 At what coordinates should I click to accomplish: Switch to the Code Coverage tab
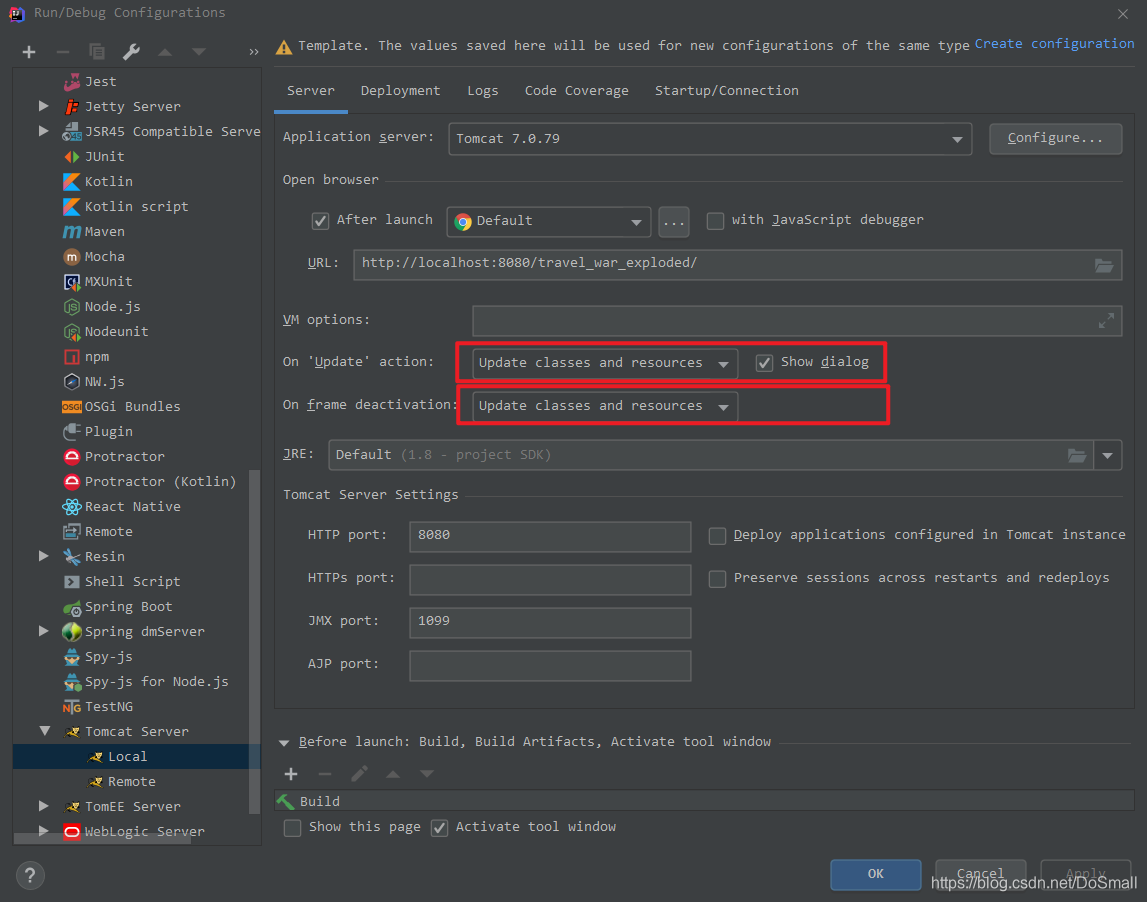pyautogui.click(x=576, y=91)
